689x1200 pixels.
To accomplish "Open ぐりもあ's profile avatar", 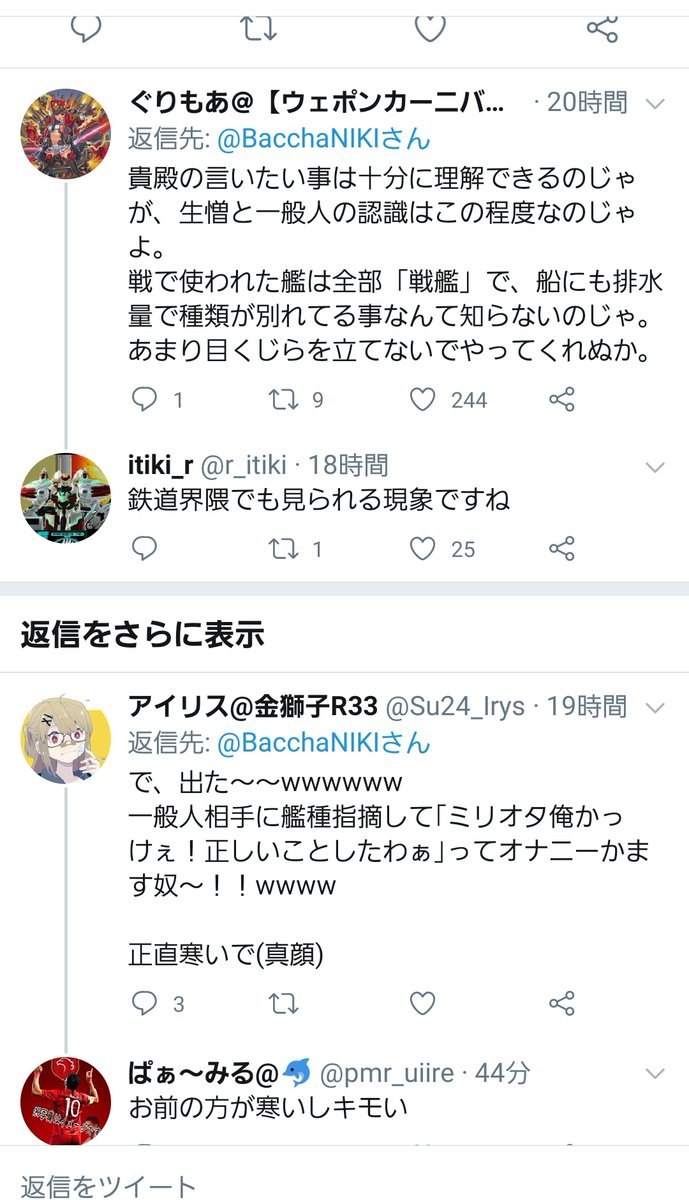I will pyautogui.click(x=65, y=133).
